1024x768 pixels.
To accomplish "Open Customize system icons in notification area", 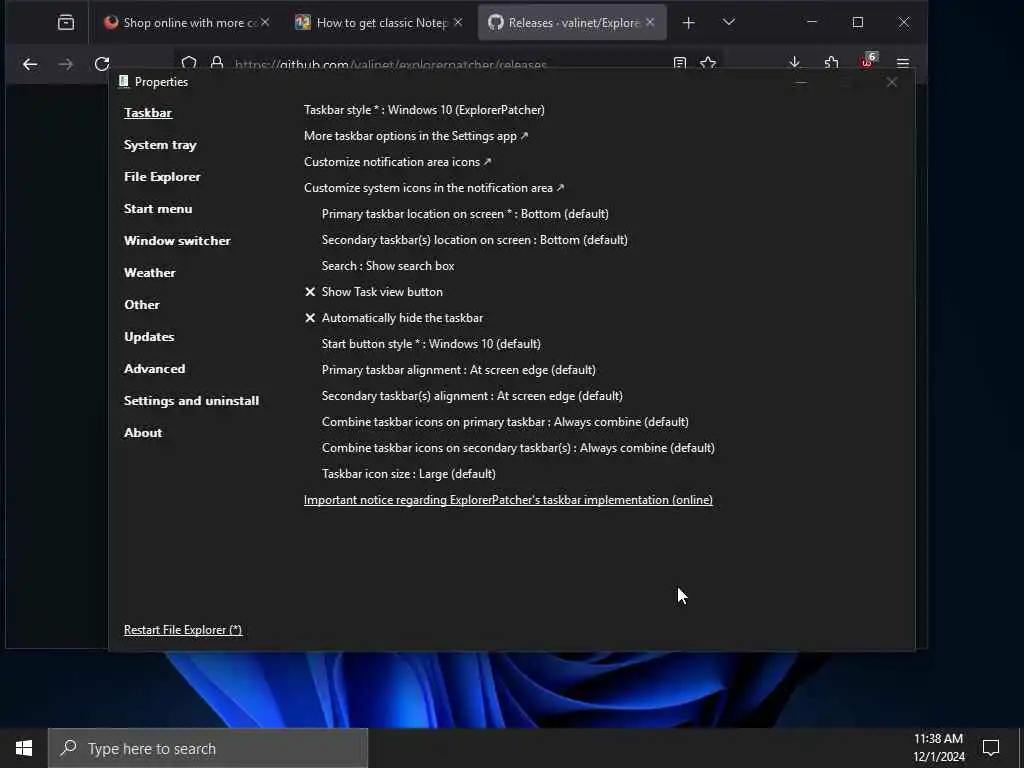I will (x=434, y=188).
